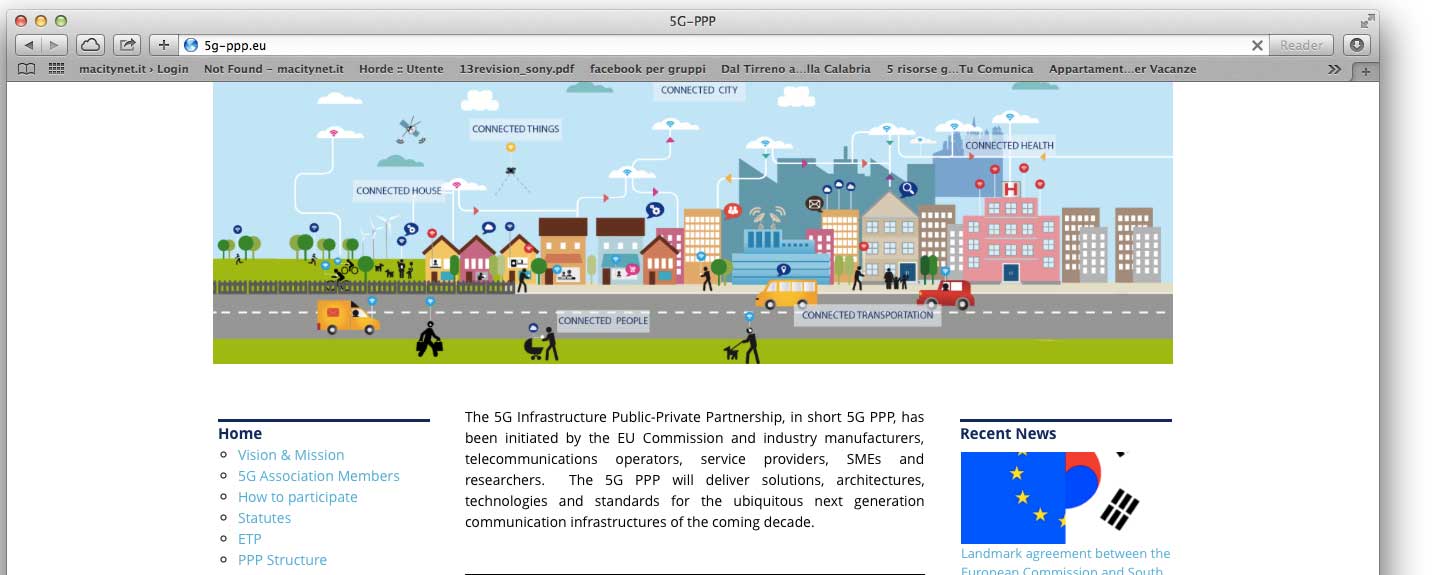
Task: Click the CONNECTED THINGS label
Action: [x=515, y=129]
